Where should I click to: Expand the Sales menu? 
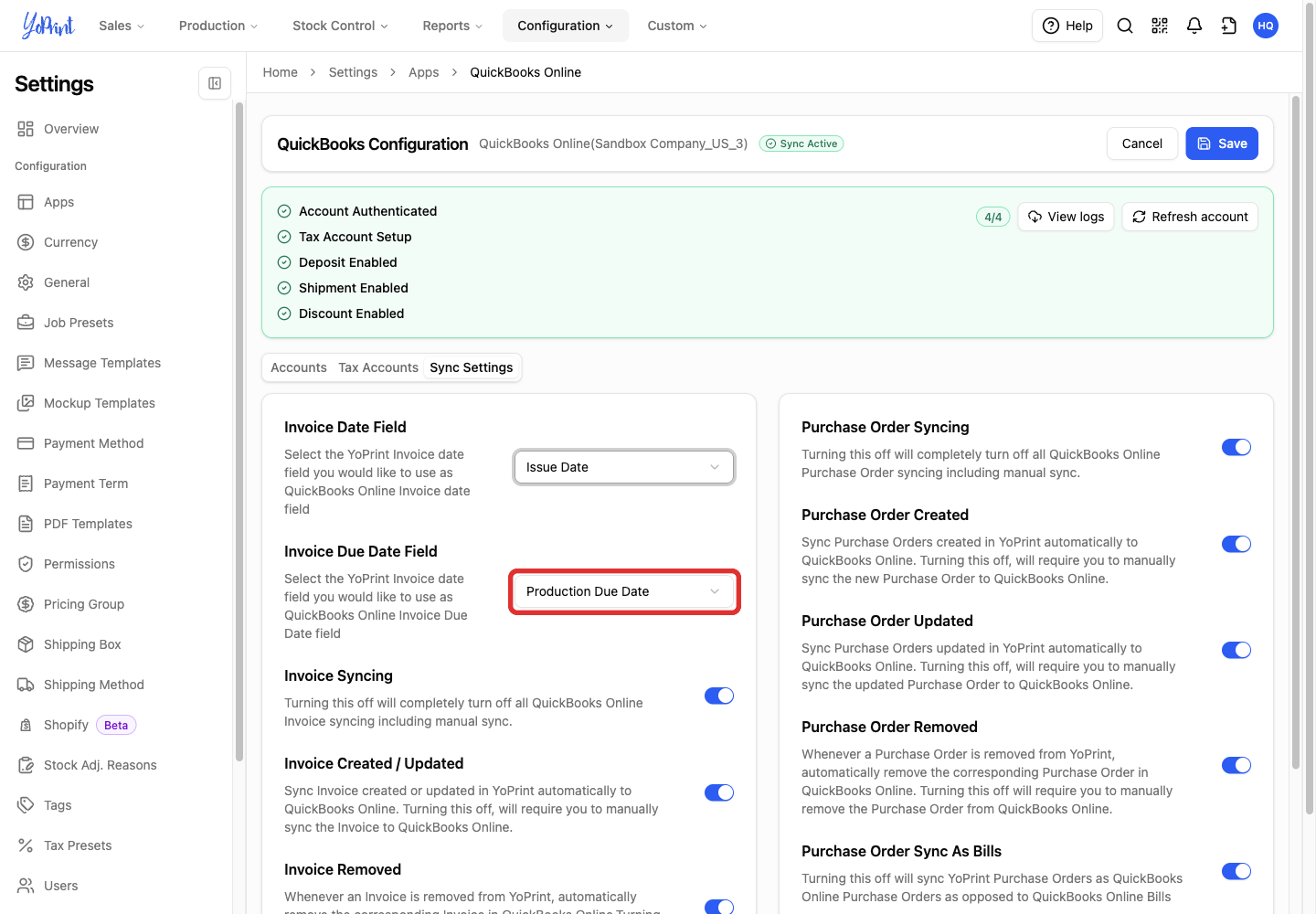coord(122,26)
